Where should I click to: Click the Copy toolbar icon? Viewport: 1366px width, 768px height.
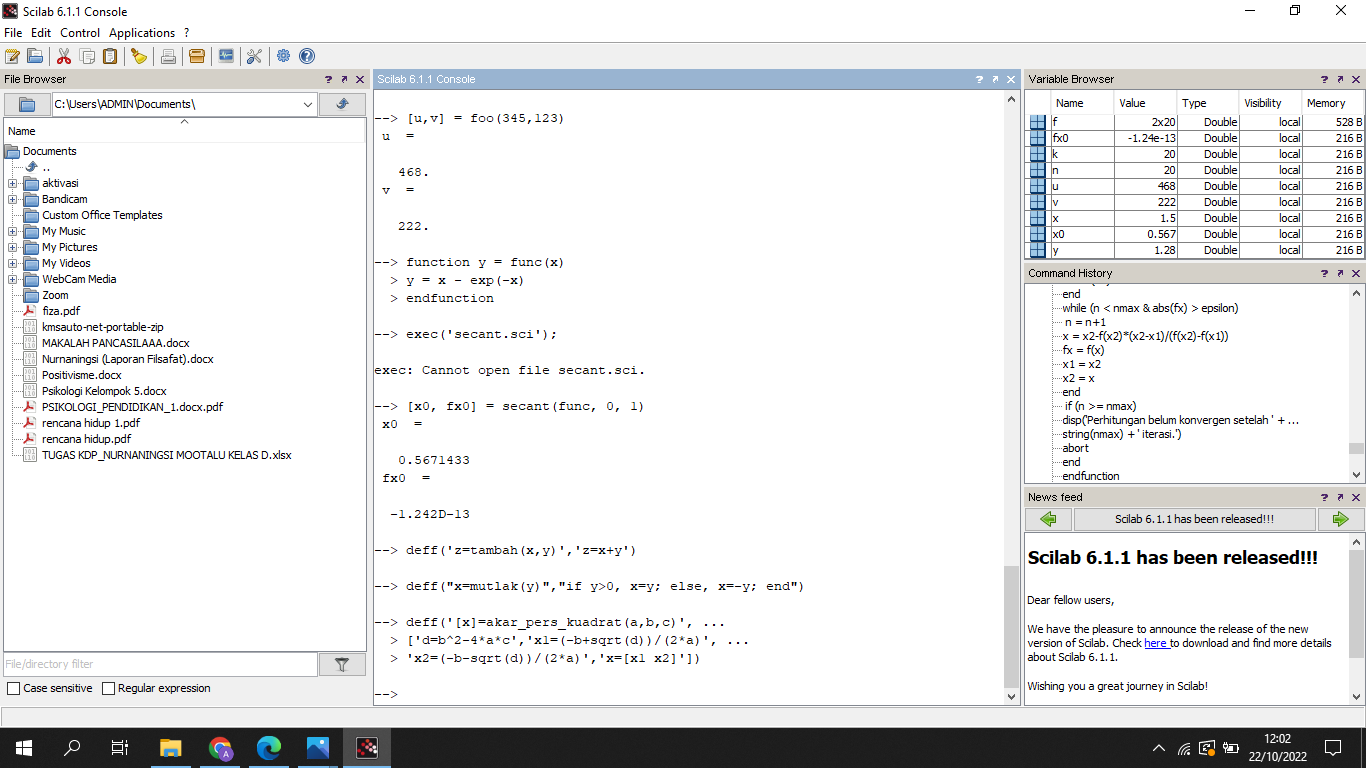pyautogui.click(x=87, y=56)
